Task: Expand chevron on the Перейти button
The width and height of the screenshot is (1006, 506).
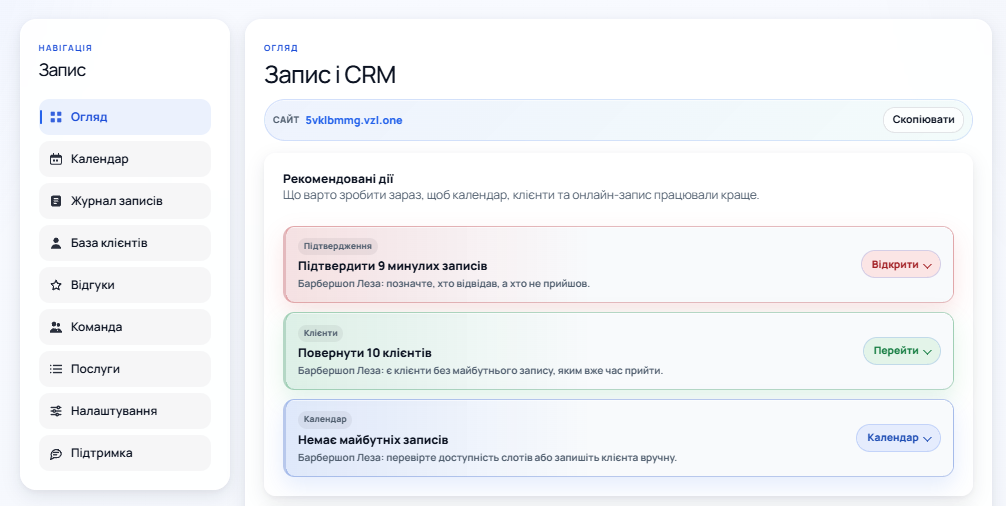Action: tap(927, 352)
